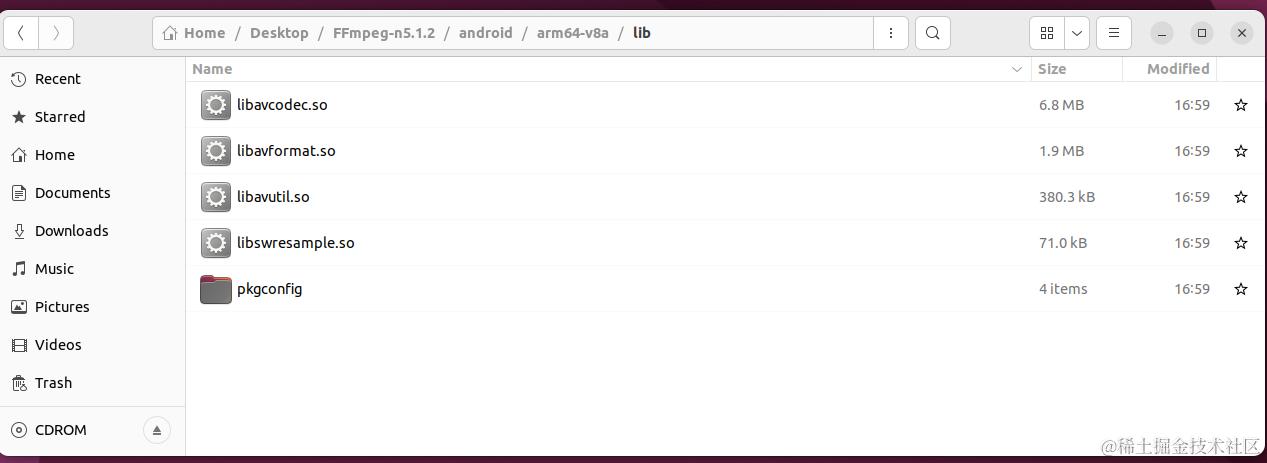Toggle sort order via Name column arrow

pos(1017,69)
